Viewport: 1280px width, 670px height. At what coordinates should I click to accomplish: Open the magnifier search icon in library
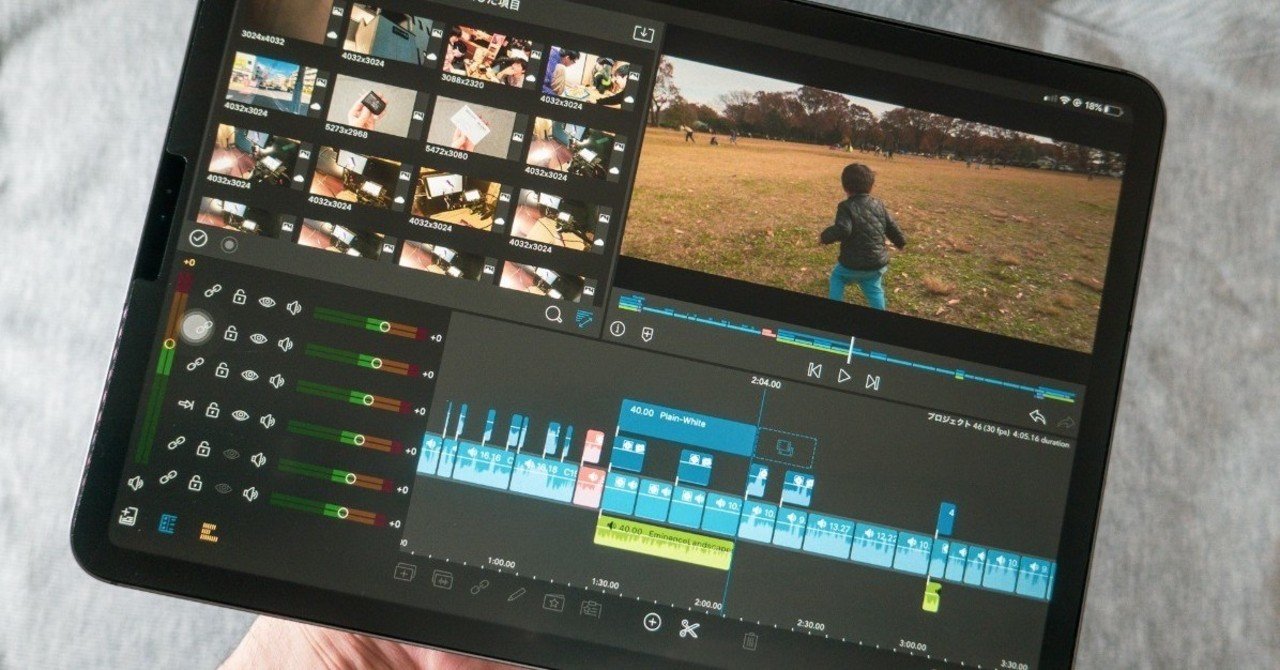[554, 315]
